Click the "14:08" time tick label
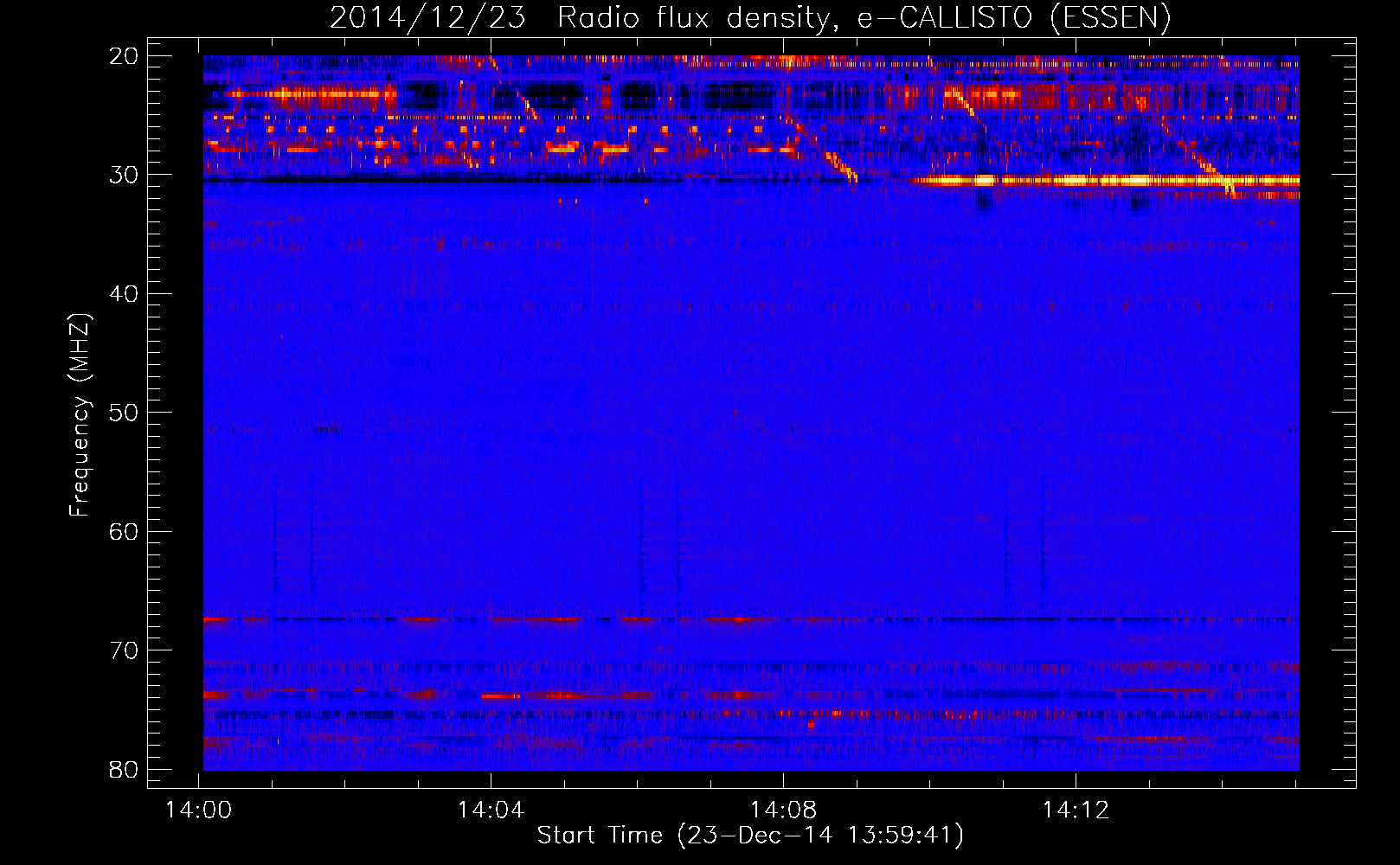Viewport: 1400px width, 865px height. tap(784, 811)
